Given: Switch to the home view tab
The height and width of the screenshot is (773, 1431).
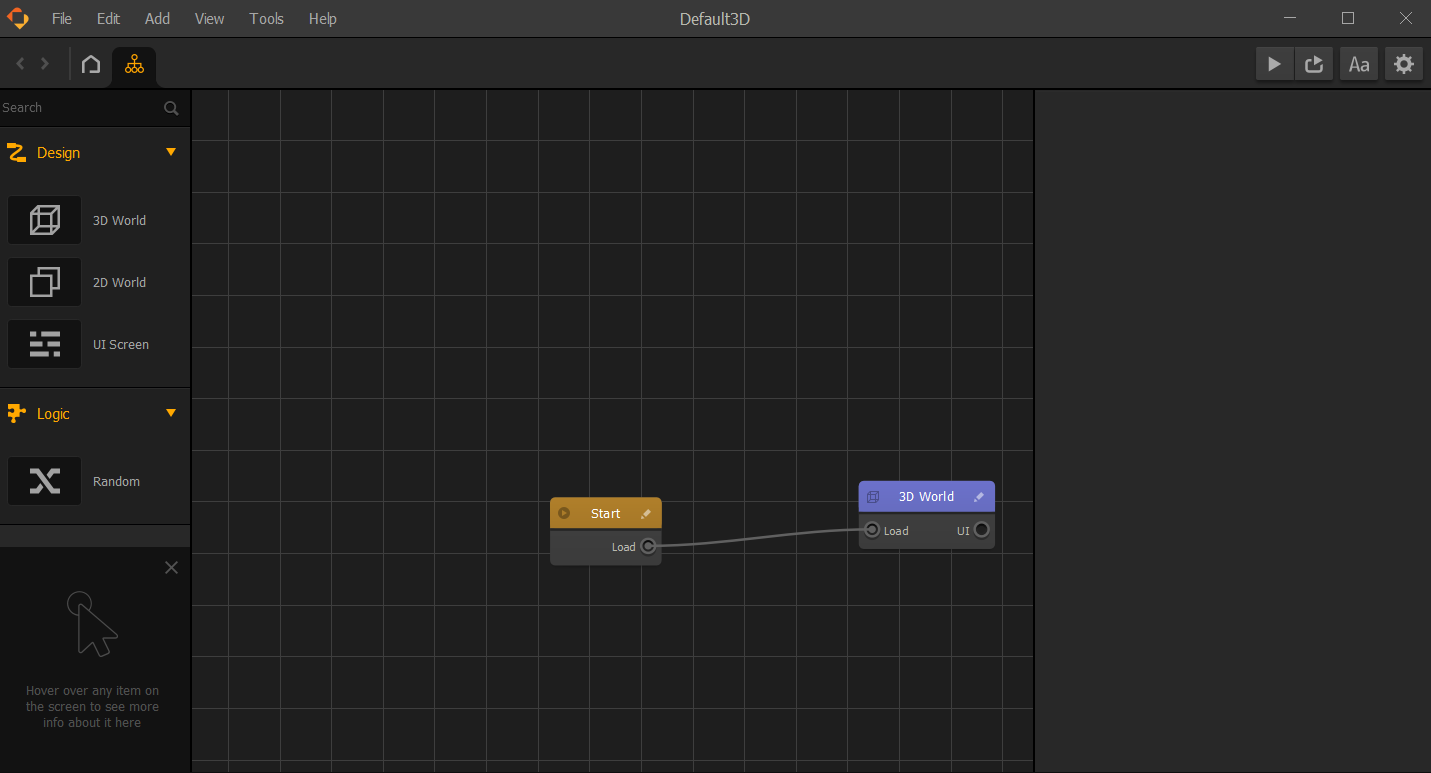Looking at the screenshot, I should pyautogui.click(x=90, y=63).
